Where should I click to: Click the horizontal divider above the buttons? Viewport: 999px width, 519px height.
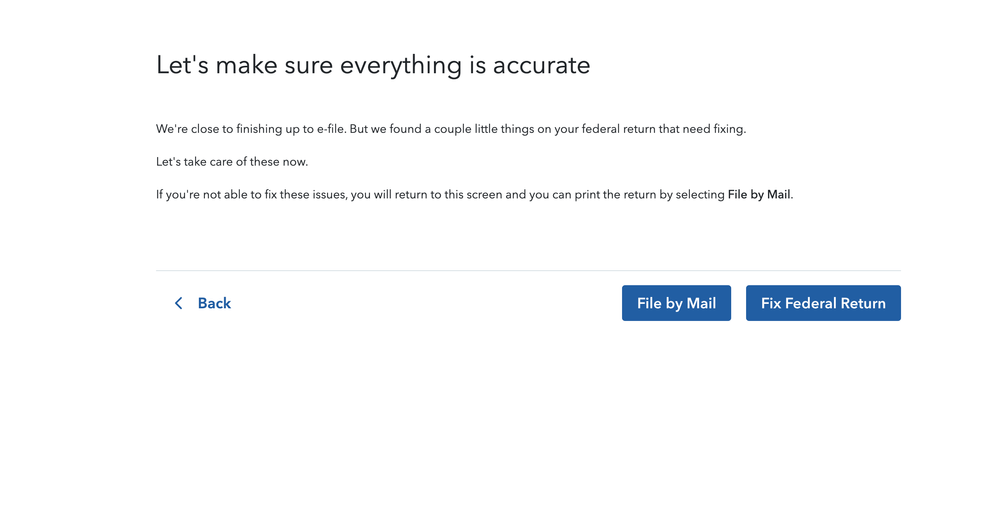[528, 271]
